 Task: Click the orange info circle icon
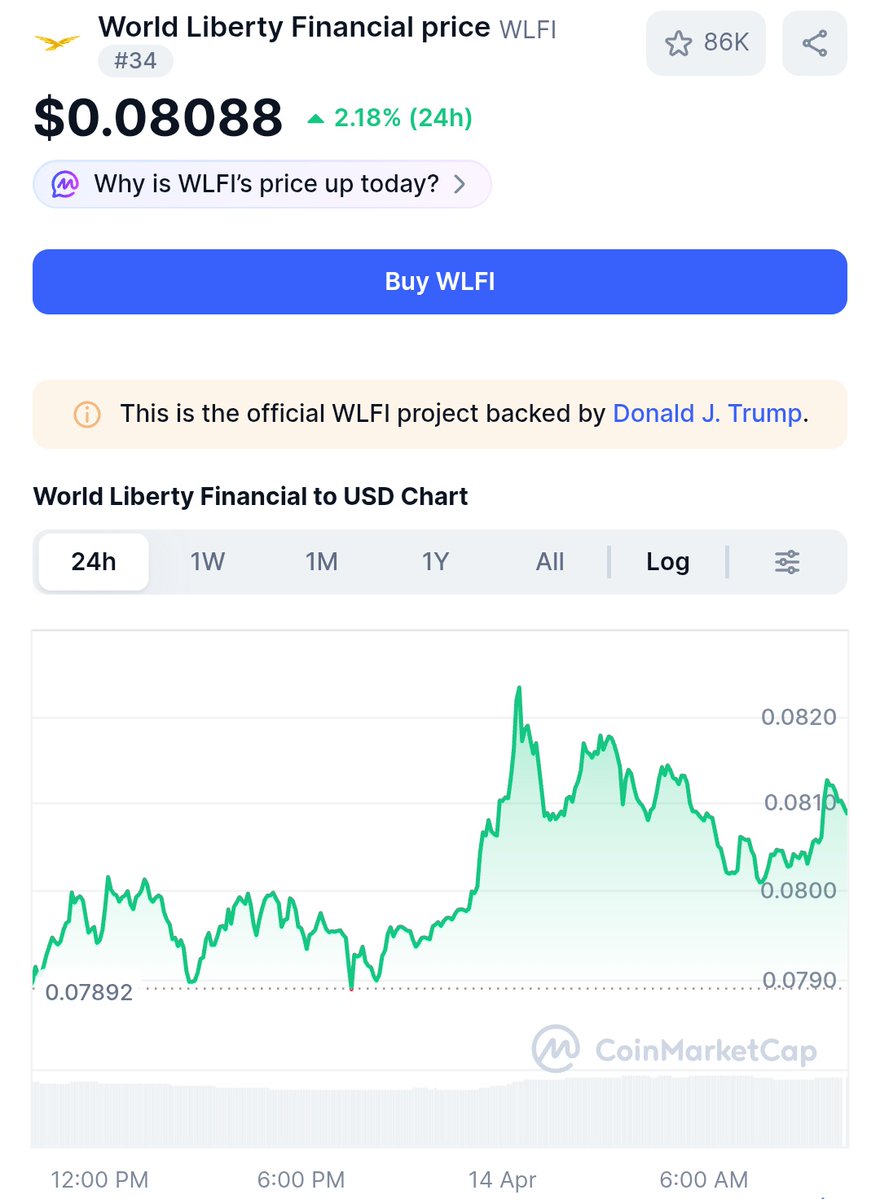[x=87, y=414]
